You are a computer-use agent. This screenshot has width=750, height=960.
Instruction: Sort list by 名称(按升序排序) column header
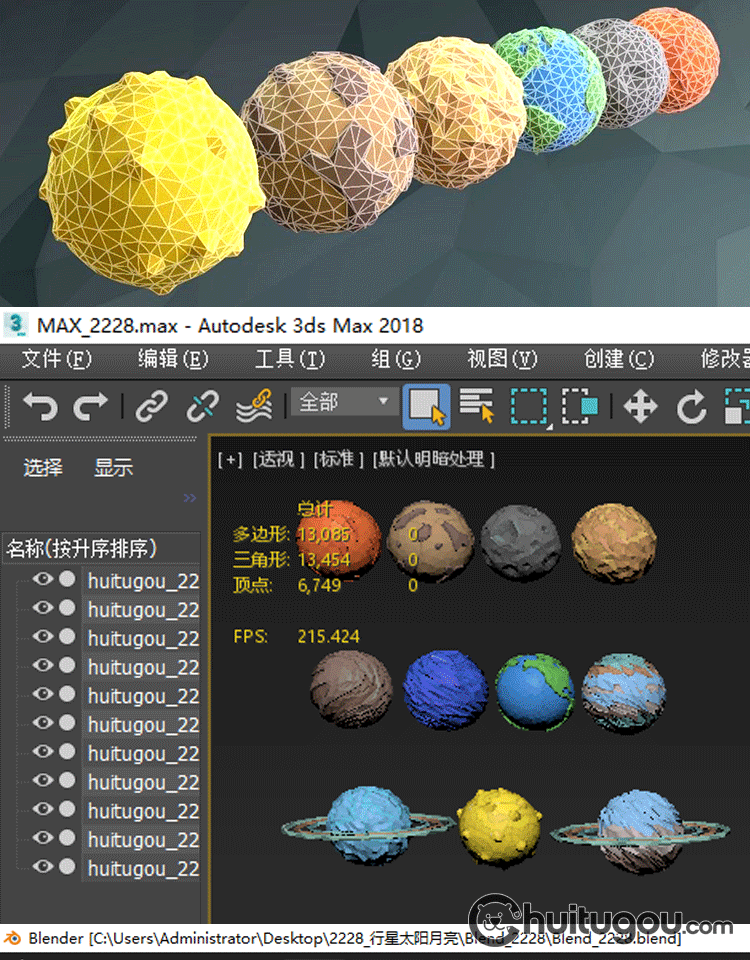pos(82,548)
